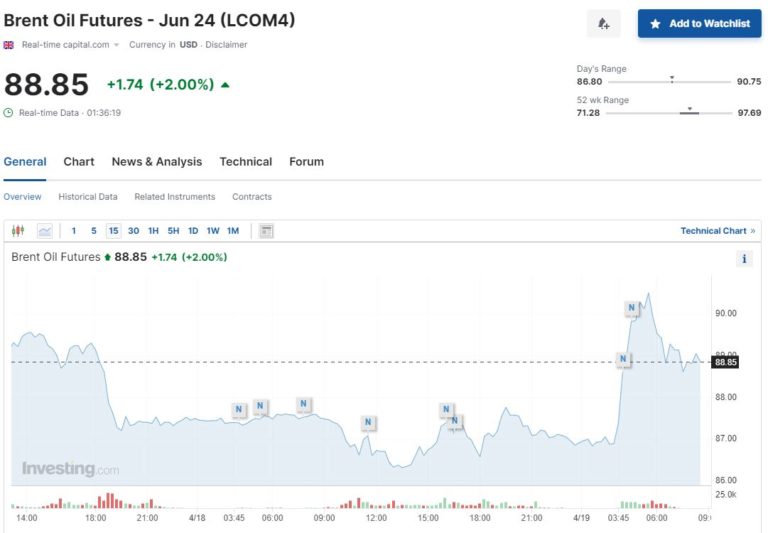The width and height of the screenshot is (768, 533).
Task: Select the 30-minute chart interval
Action: (x=133, y=231)
